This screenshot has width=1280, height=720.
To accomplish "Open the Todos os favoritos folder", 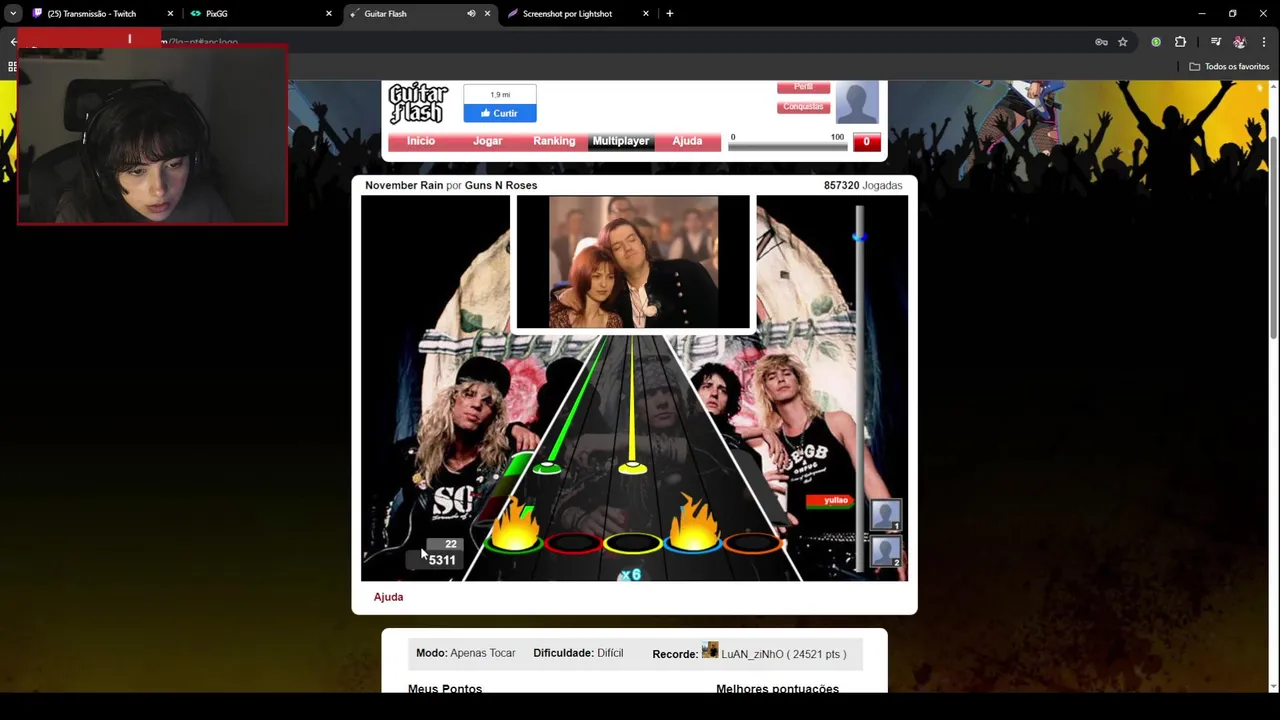I will pyautogui.click(x=1229, y=67).
